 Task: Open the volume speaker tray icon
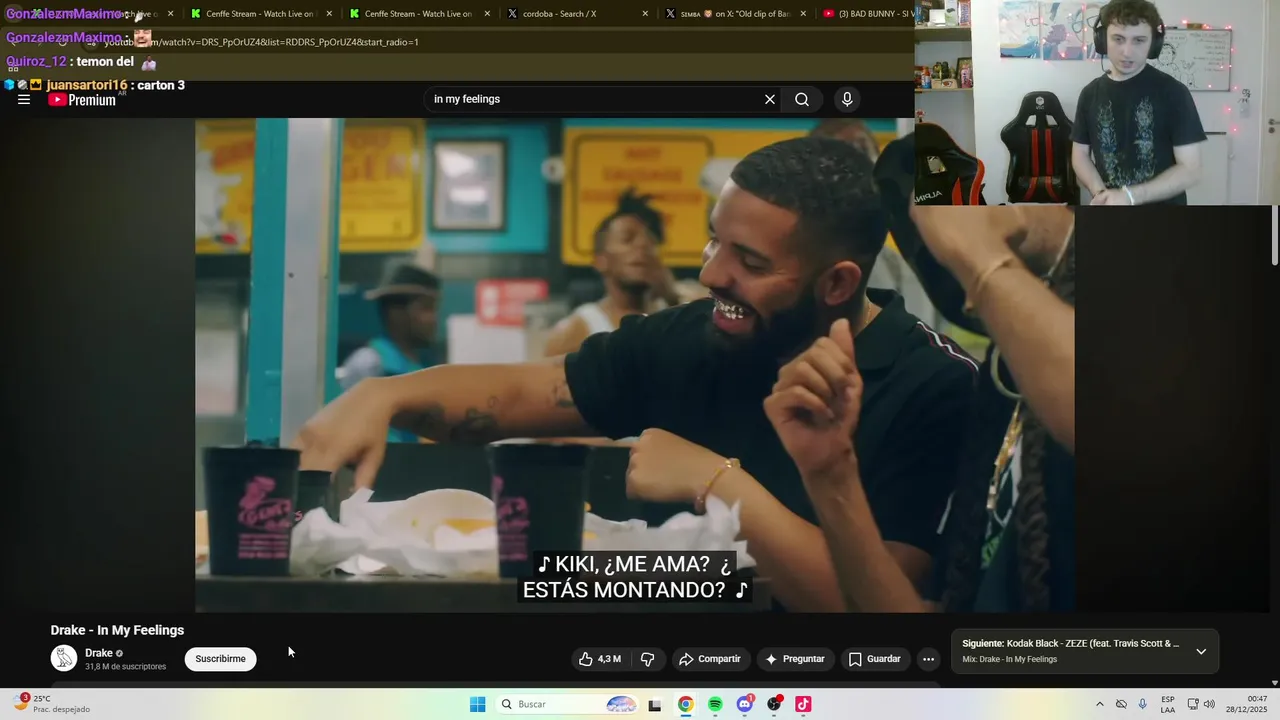pos(1209,704)
